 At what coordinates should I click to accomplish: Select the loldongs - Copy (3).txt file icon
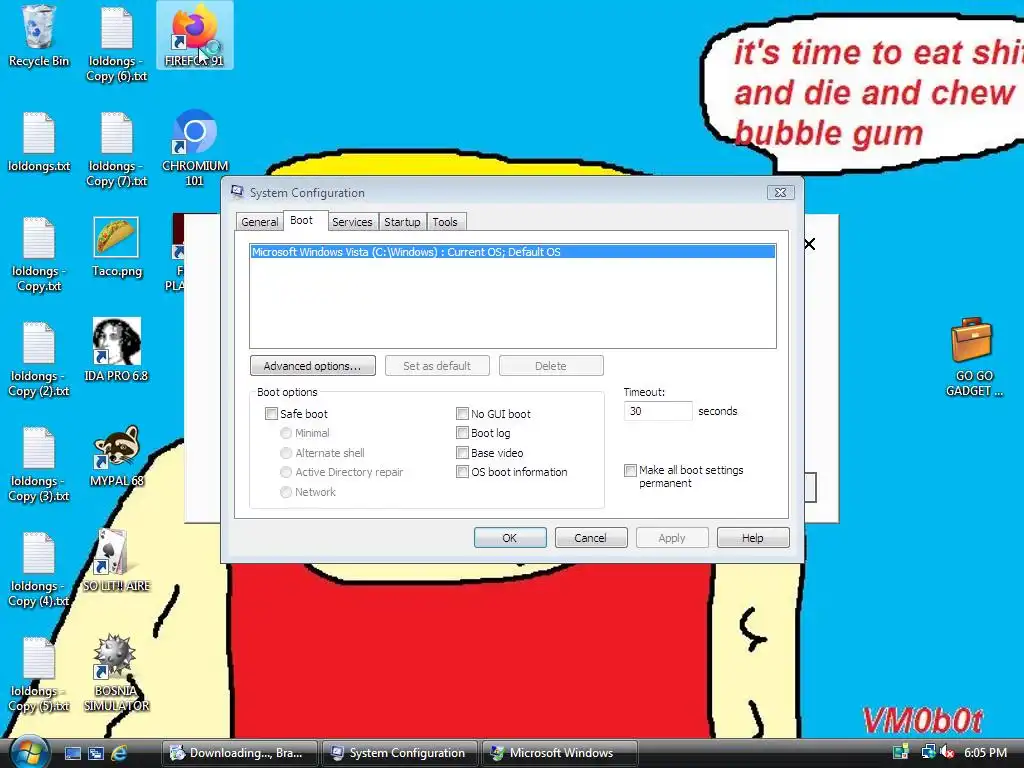pos(39,464)
